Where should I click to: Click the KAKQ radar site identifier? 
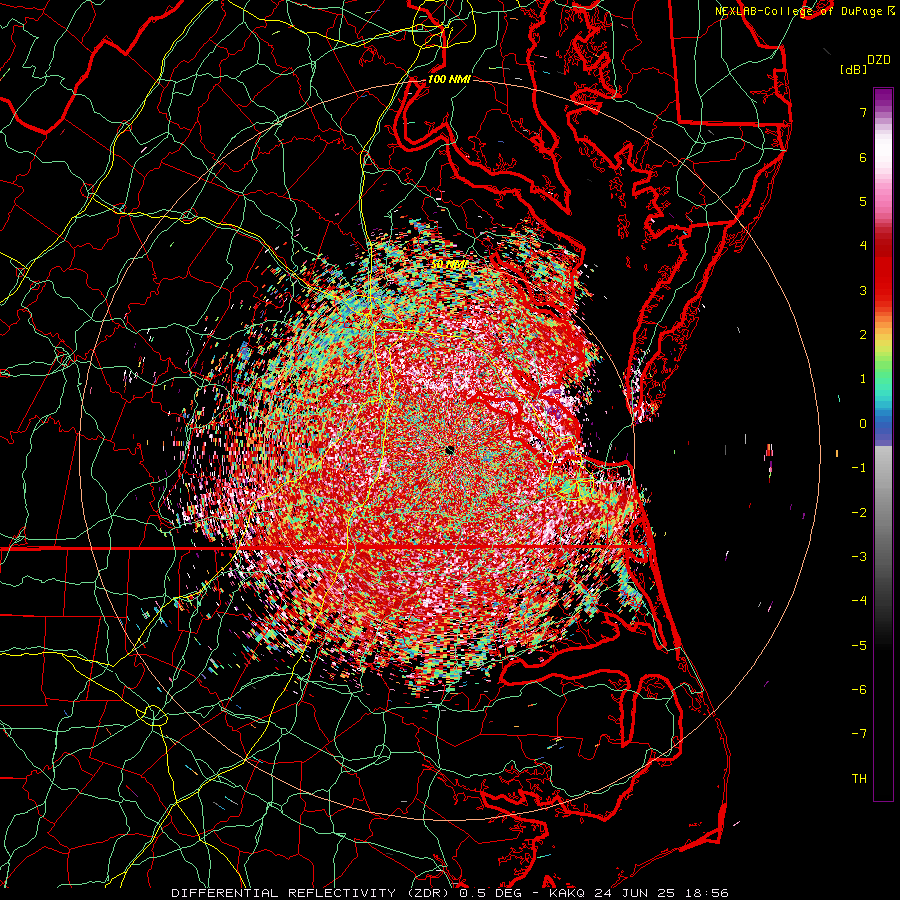pyautogui.click(x=567, y=893)
